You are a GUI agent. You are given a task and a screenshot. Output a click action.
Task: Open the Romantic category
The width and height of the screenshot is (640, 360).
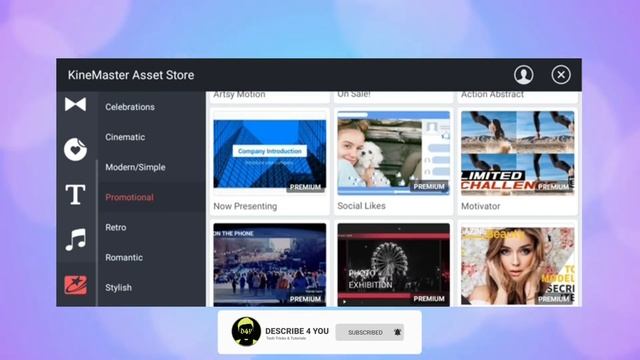click(124, 258)
